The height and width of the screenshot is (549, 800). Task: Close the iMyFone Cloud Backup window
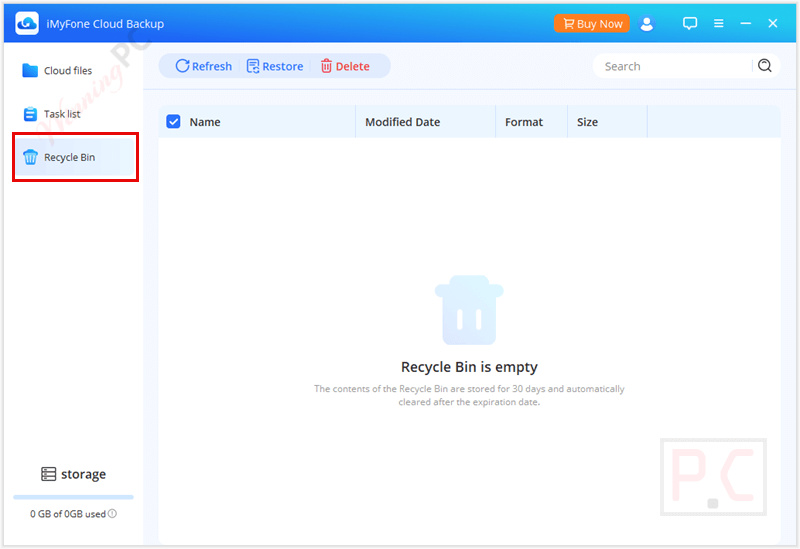click(772, 23)
